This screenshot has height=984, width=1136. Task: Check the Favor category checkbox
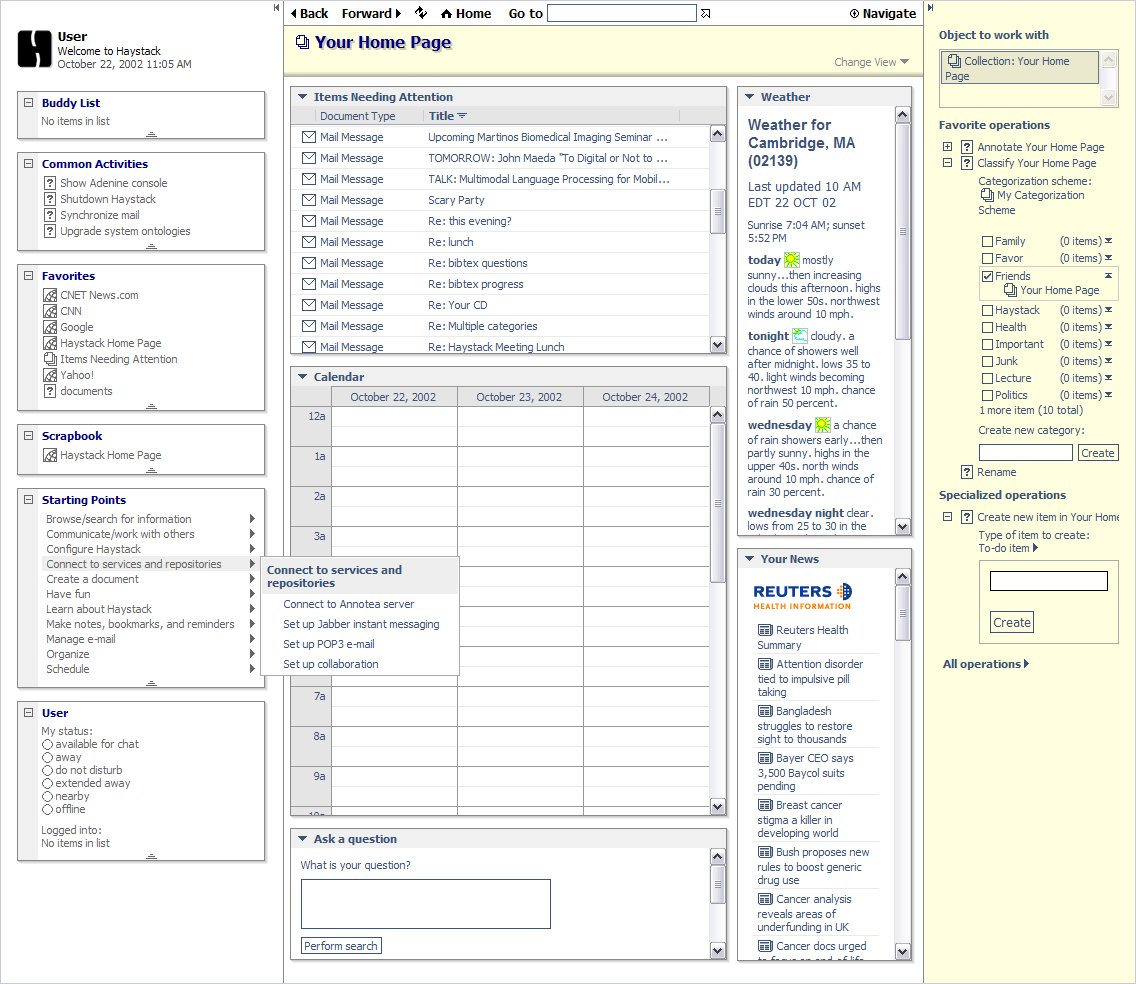click(x=987, y=259)
